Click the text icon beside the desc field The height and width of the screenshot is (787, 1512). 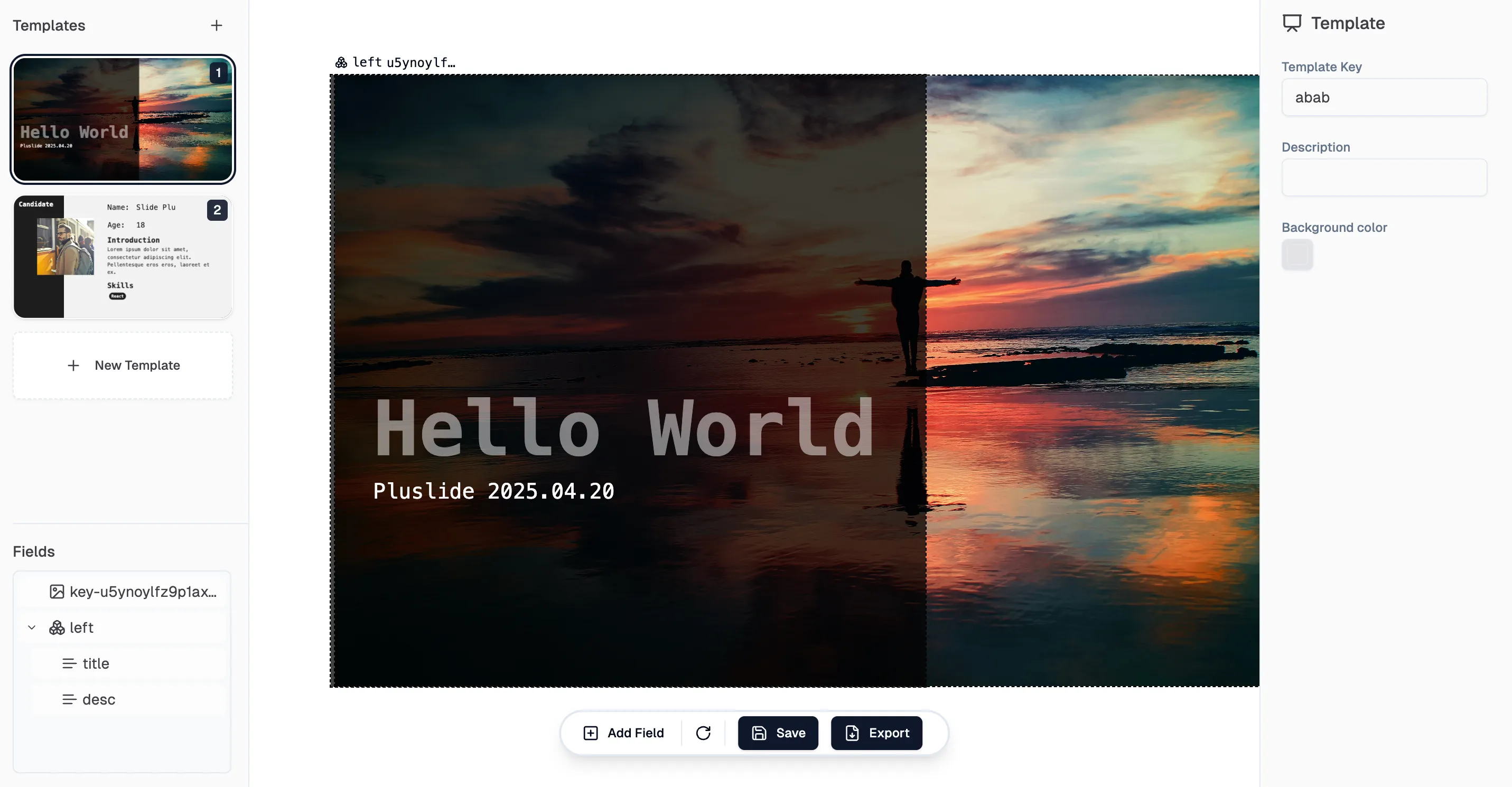(69, 699)
